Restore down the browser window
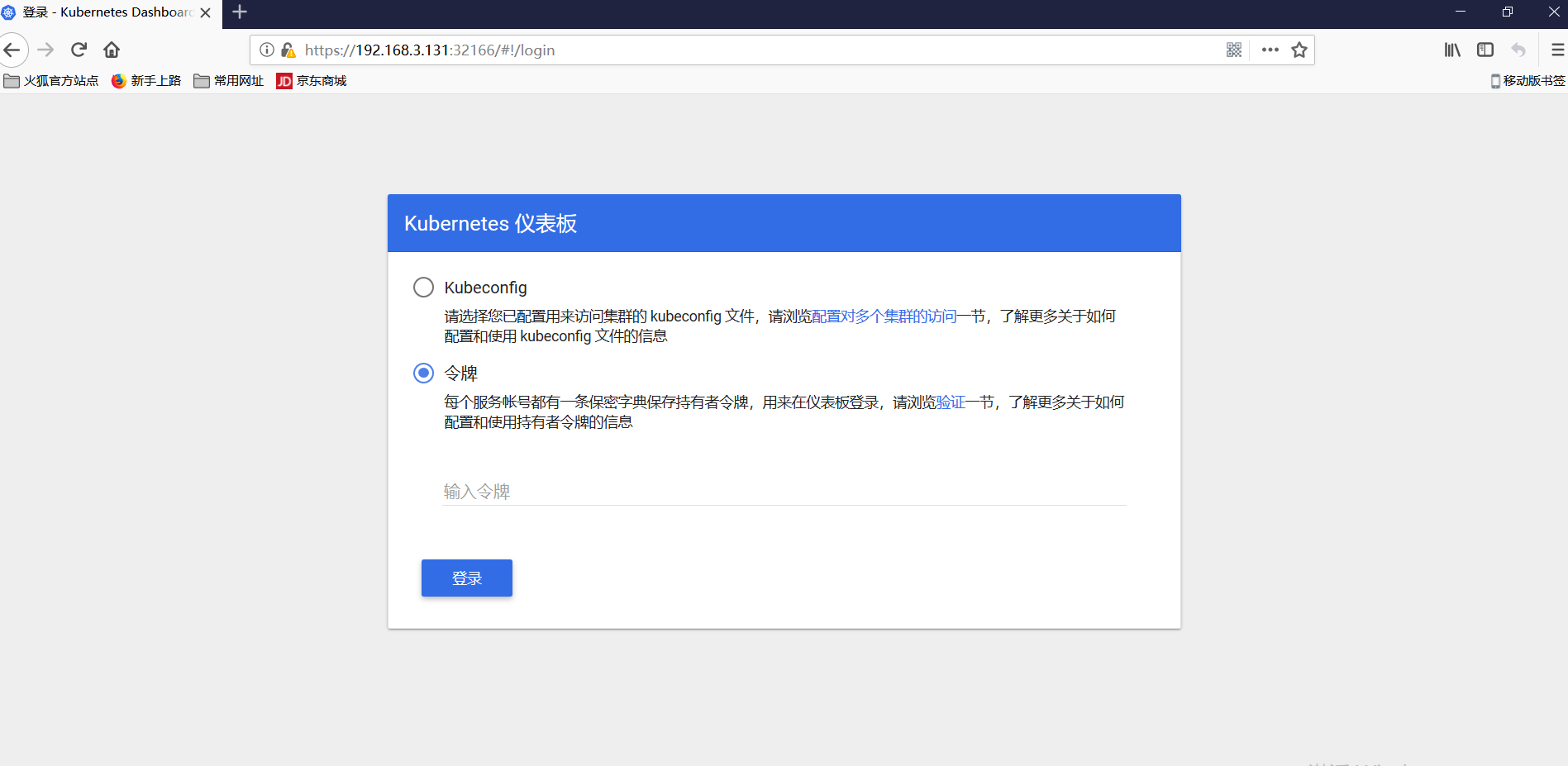 (x=1508, y=12)
